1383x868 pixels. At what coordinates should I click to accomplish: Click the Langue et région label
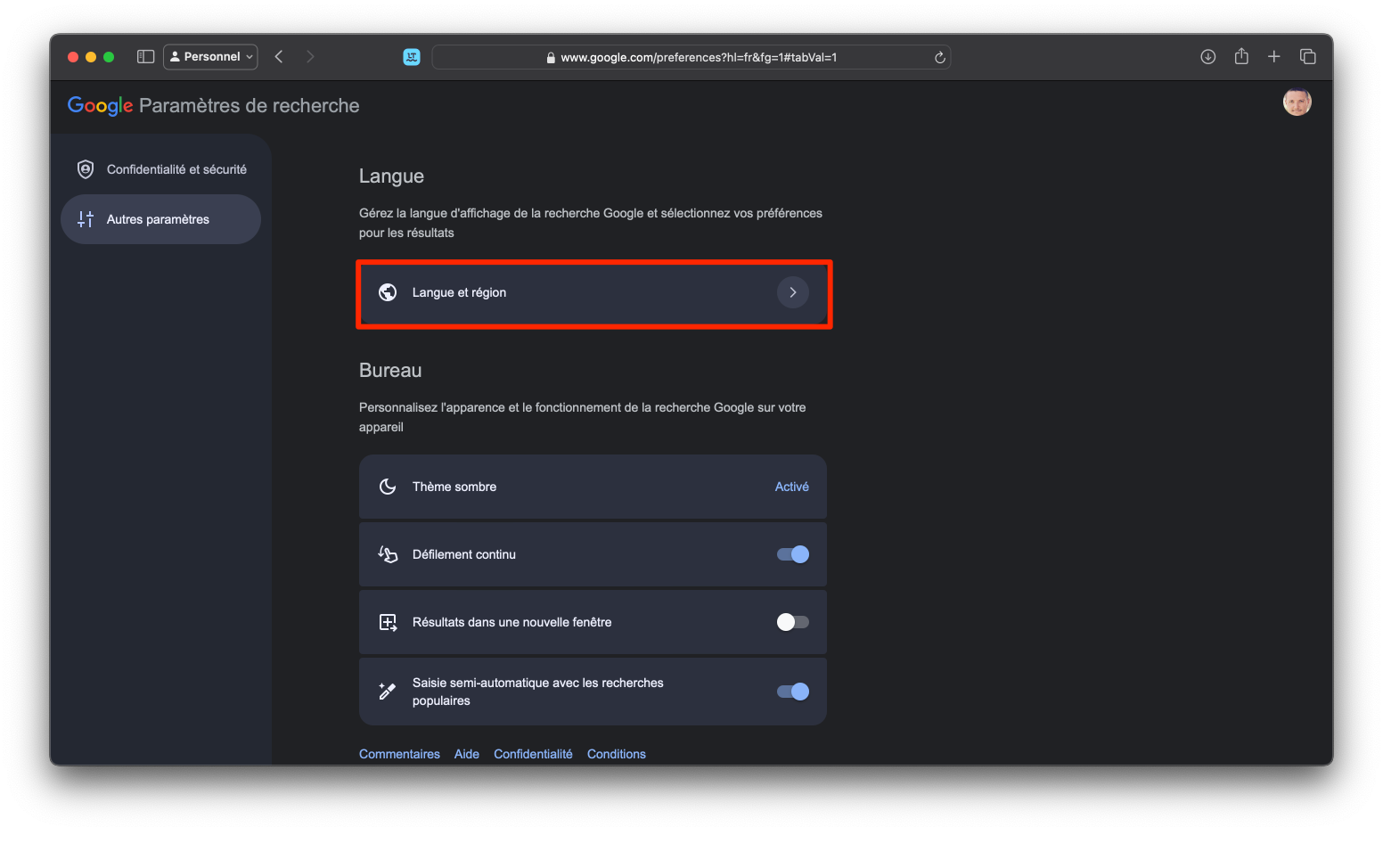coord(459,292)
